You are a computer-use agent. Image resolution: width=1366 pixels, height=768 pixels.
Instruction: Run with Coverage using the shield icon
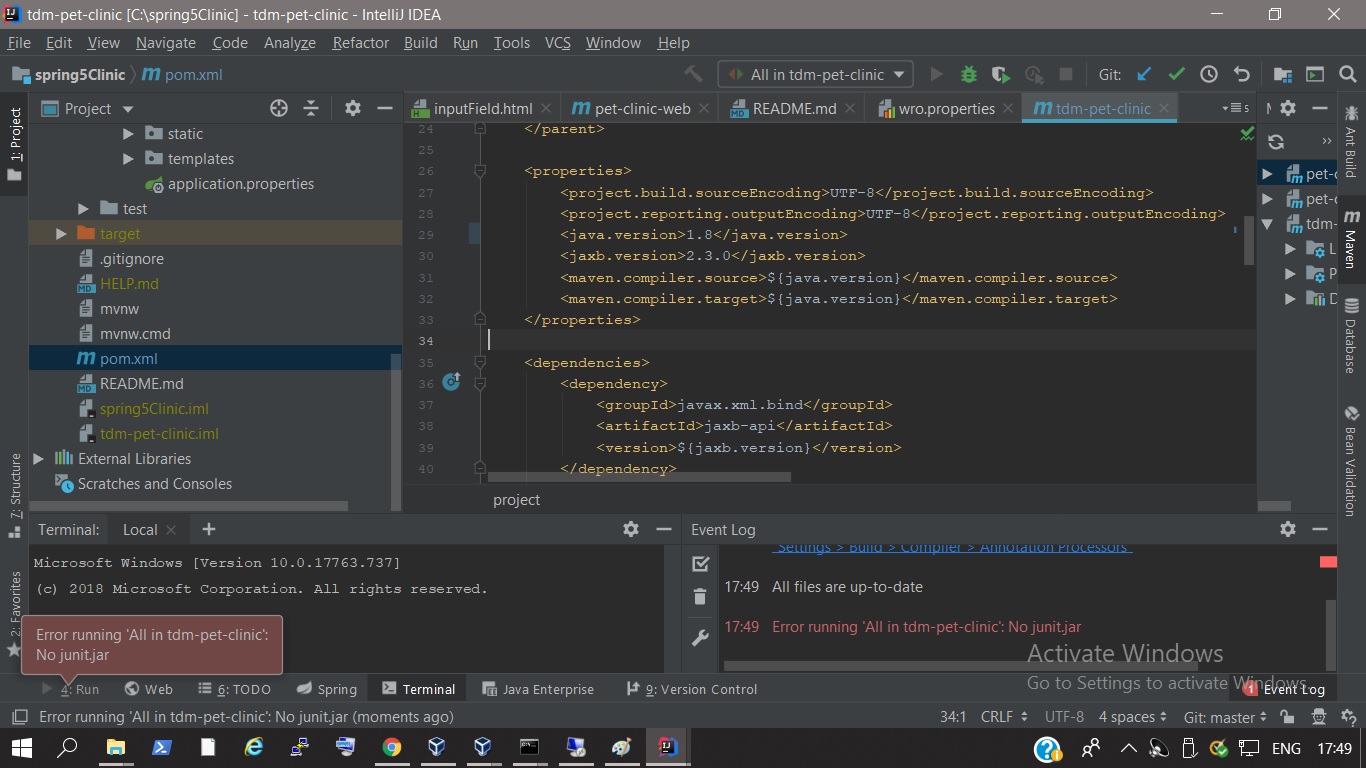(x=1001, y=74)
